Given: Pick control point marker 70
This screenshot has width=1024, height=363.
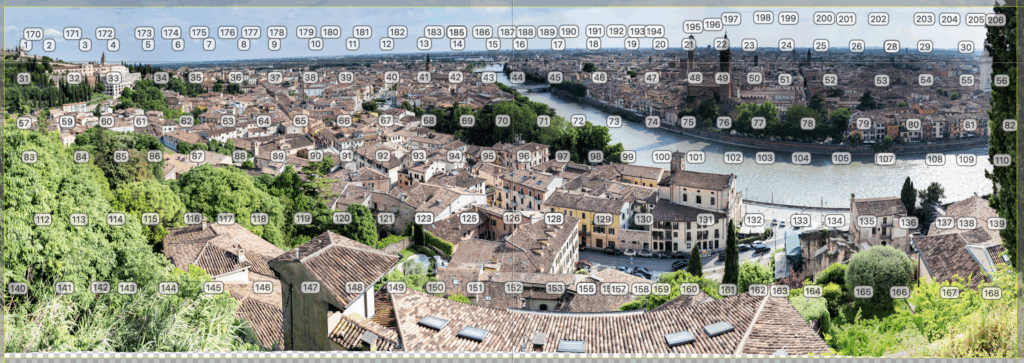Looking at the screenshot, I should tap(502, 121).
